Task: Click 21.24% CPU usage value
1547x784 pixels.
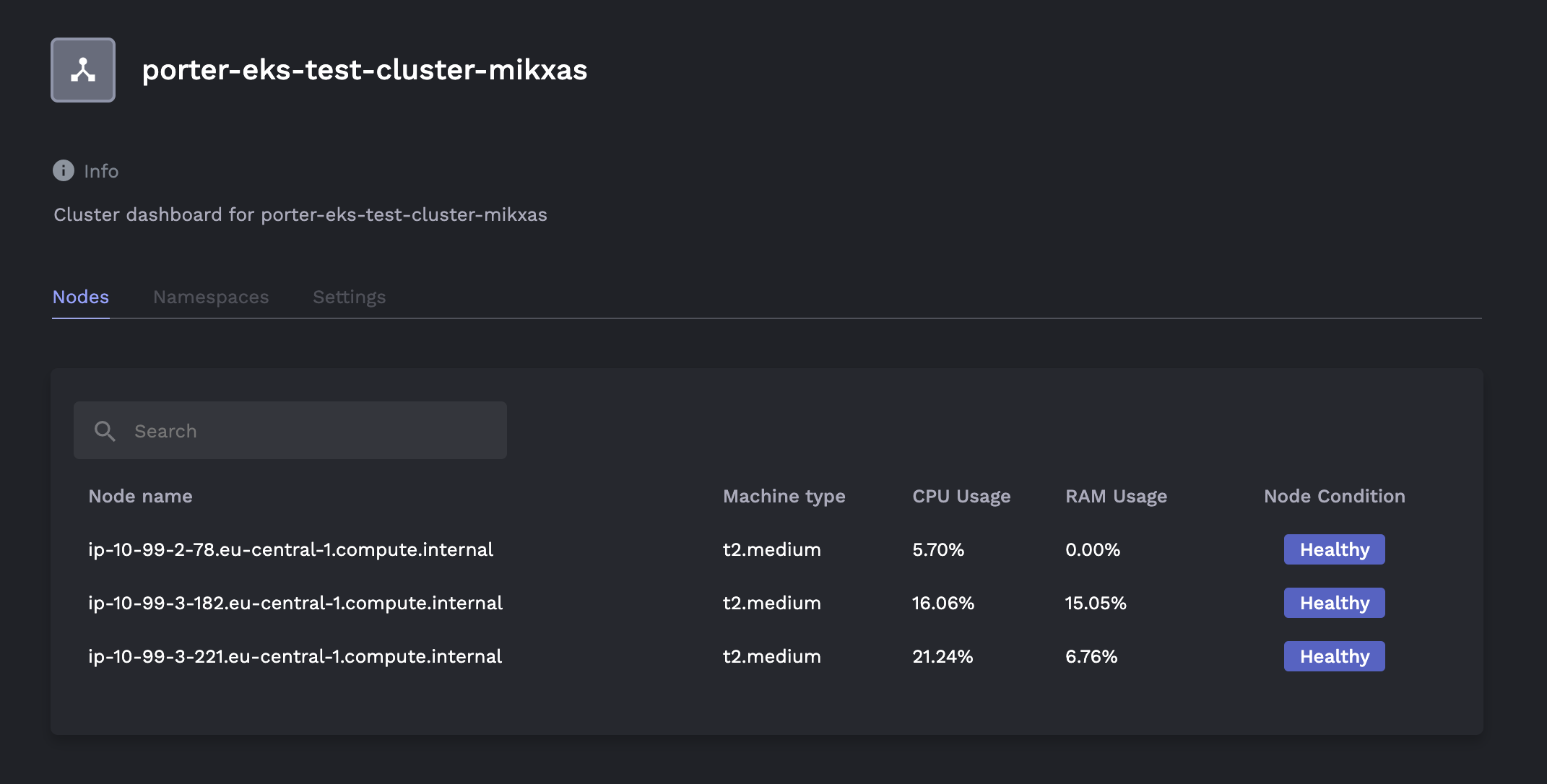Action: [x=942, y=656]
